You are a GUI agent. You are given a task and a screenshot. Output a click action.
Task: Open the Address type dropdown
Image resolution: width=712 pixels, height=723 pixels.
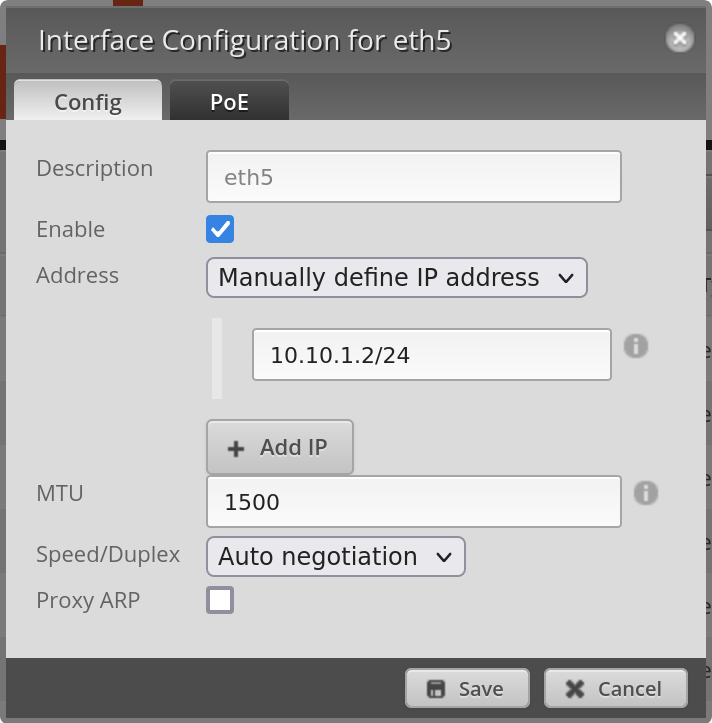point(396,278)
